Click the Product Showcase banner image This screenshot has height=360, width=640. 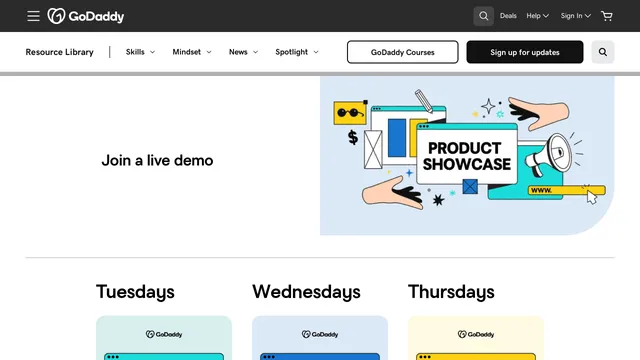[467, 156]
